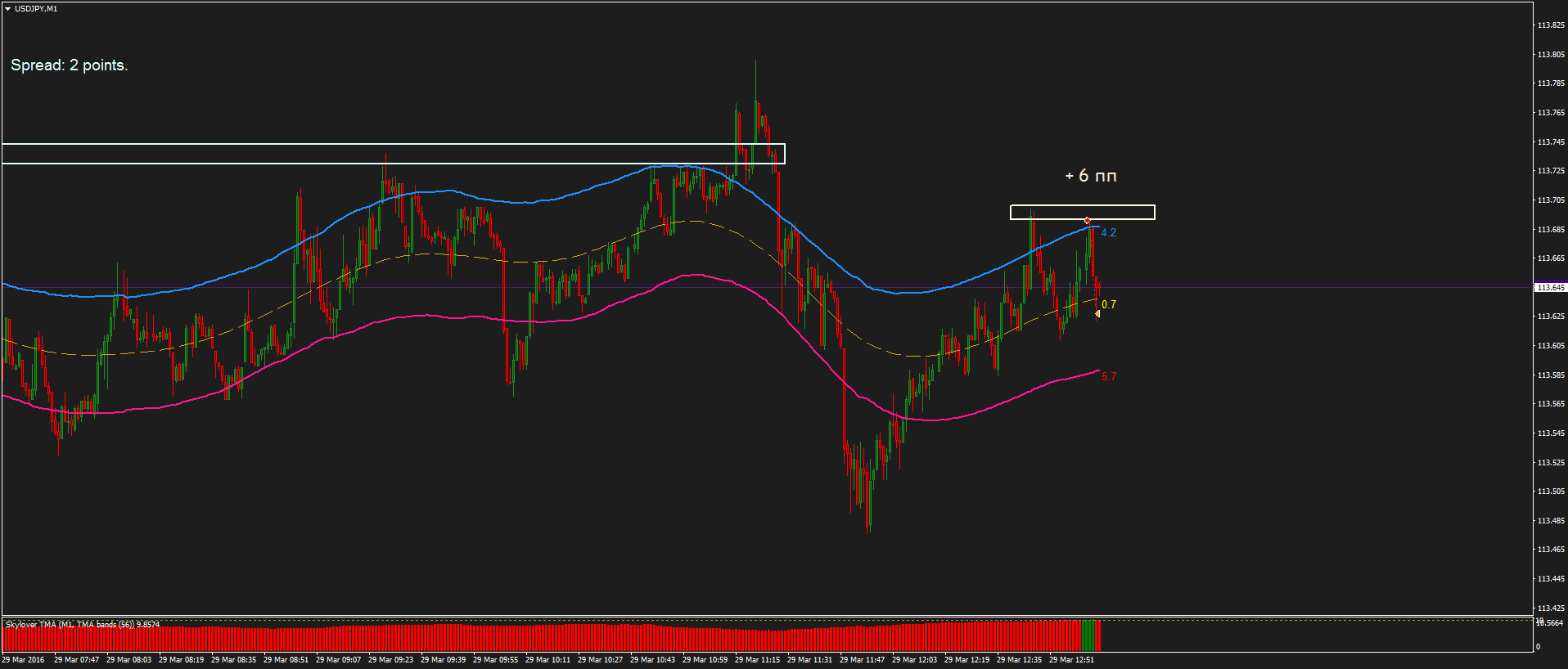Click the '29 Mar 08:35' time label

point(233,660)
